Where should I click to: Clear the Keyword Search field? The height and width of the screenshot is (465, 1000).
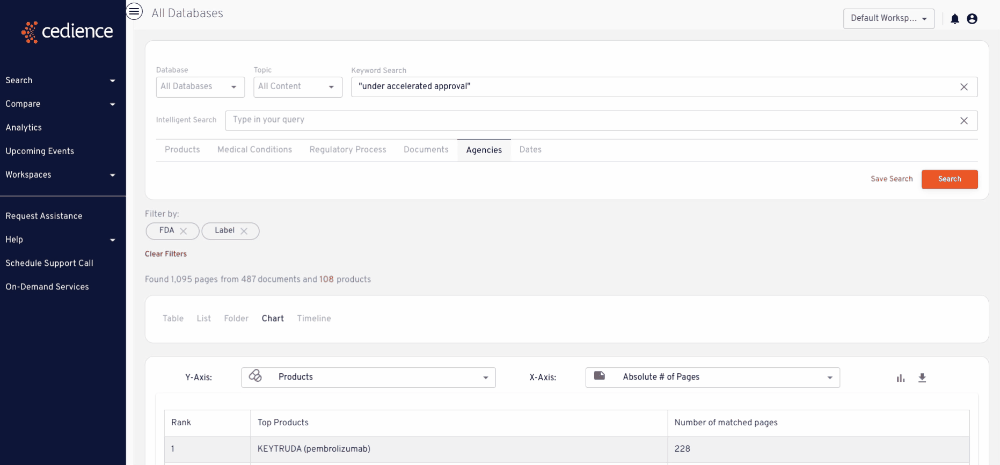[x=964, y=87]
